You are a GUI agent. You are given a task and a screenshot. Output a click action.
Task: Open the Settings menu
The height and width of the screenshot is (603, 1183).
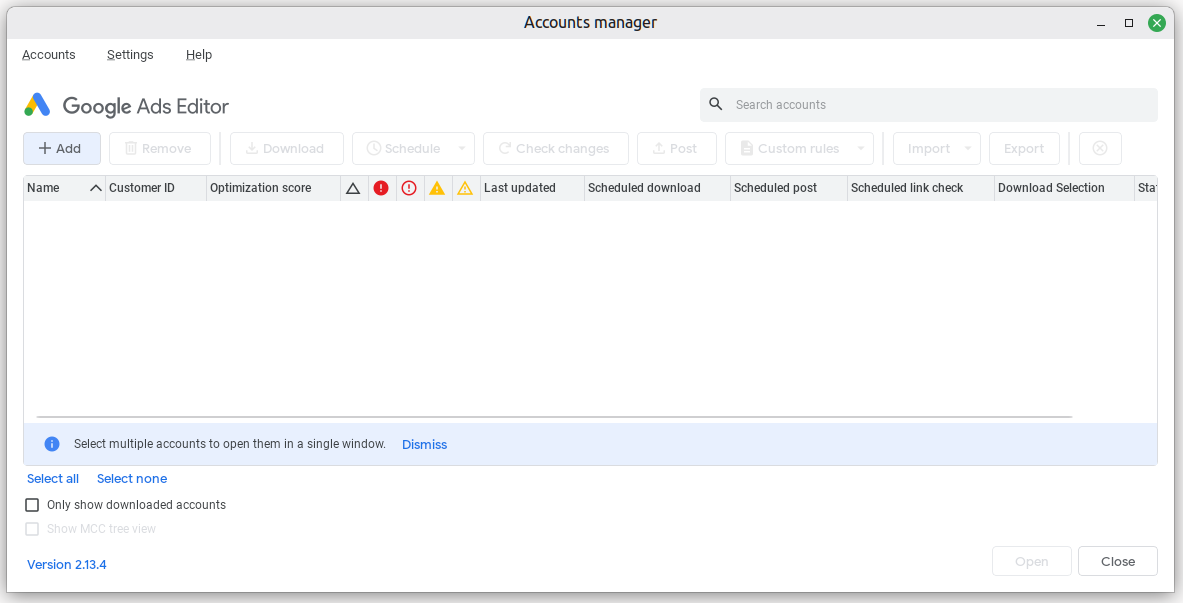(x=130, y=54)
